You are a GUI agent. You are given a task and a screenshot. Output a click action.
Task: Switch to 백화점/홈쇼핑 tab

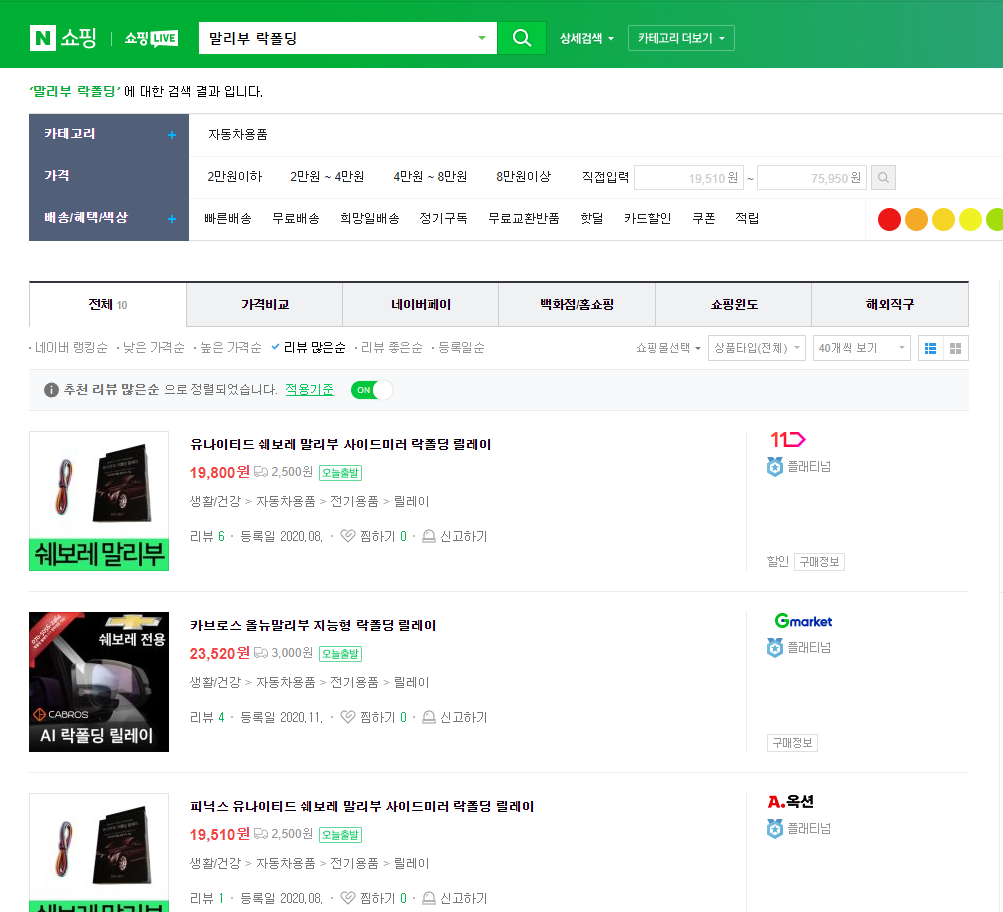577,304
